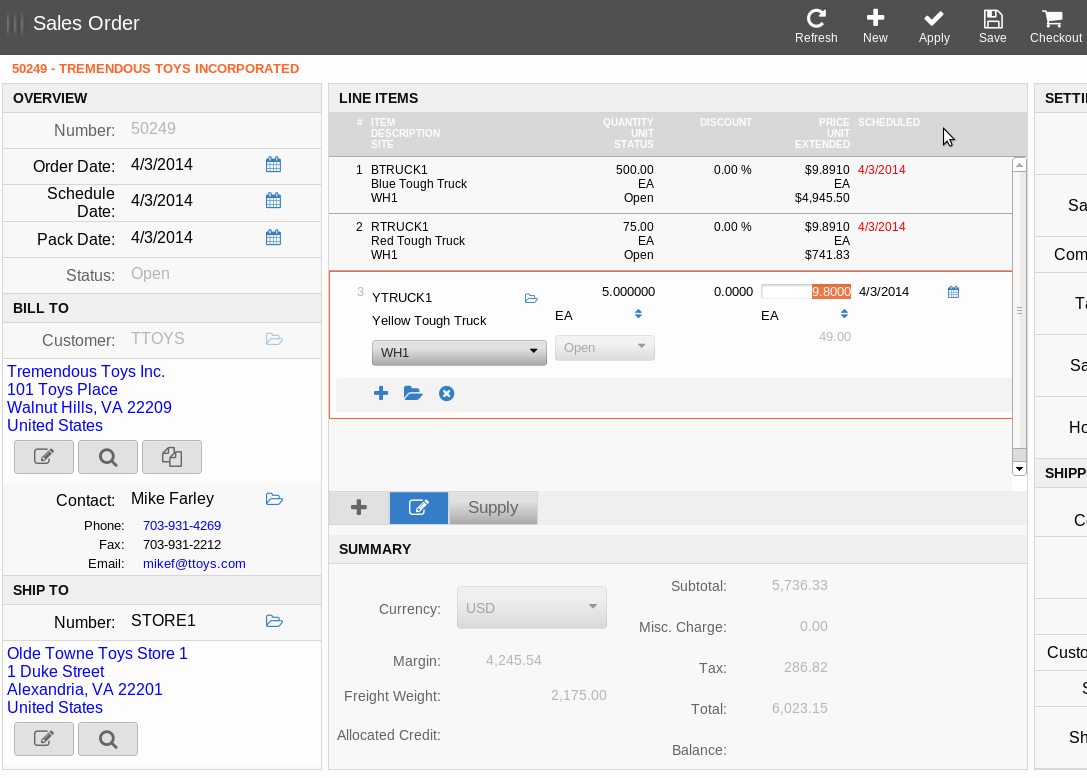1087x778 pixels.
Task: Open the Order Date calendar picker
Action: tap(273, 165)
